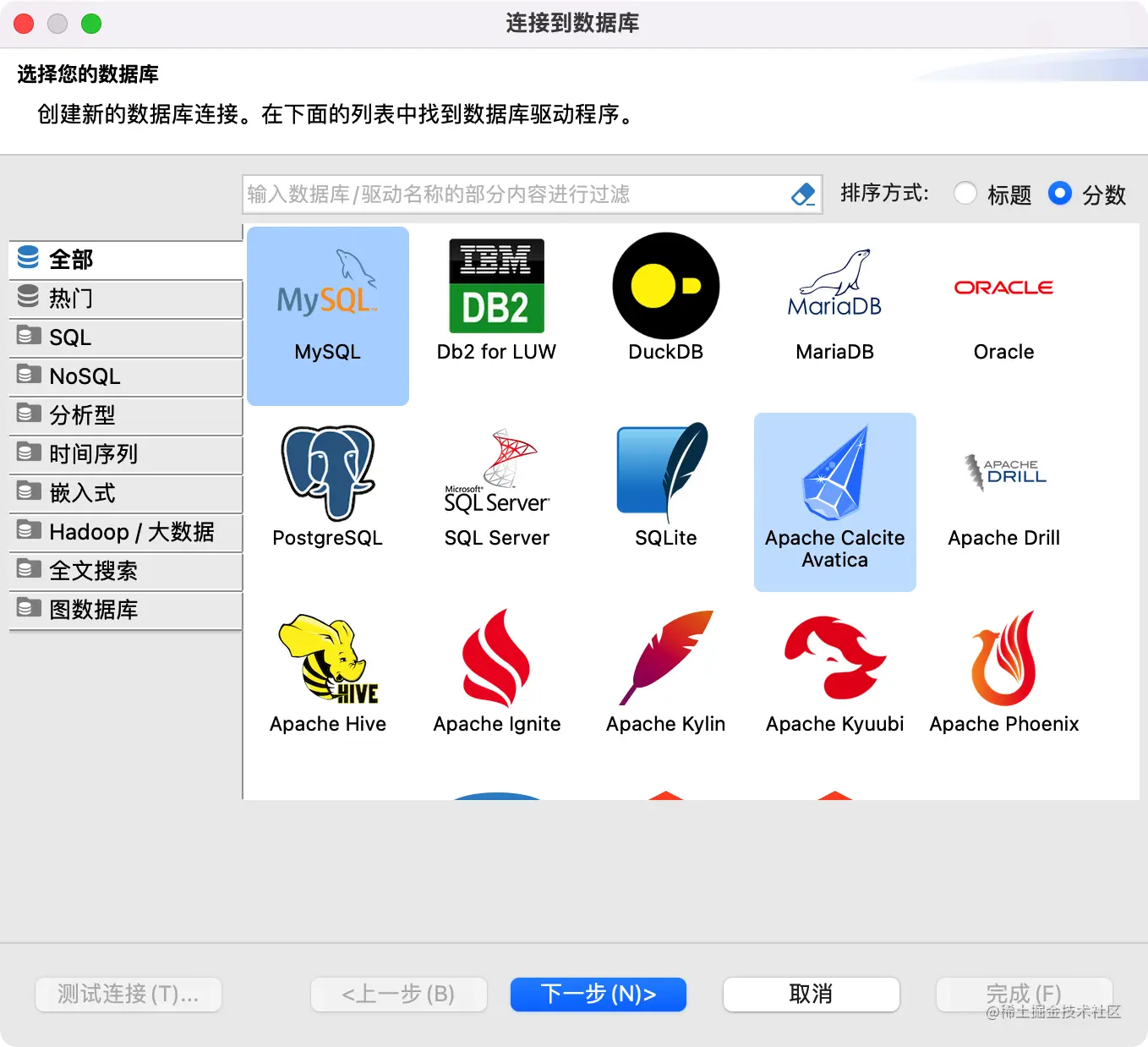Close the 连接到数据库 dialog window
The height and width of the screenshot is (1047, 1148).
[x=24, y=24]
